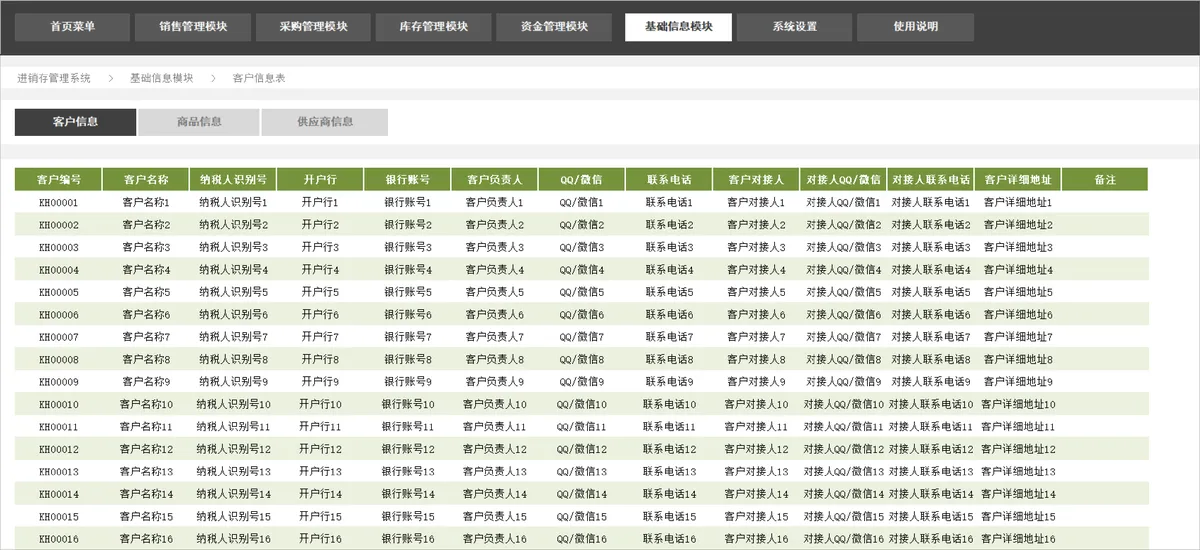Select cell KH00006
The image size is (1200, 550).
tap(58, 315)
